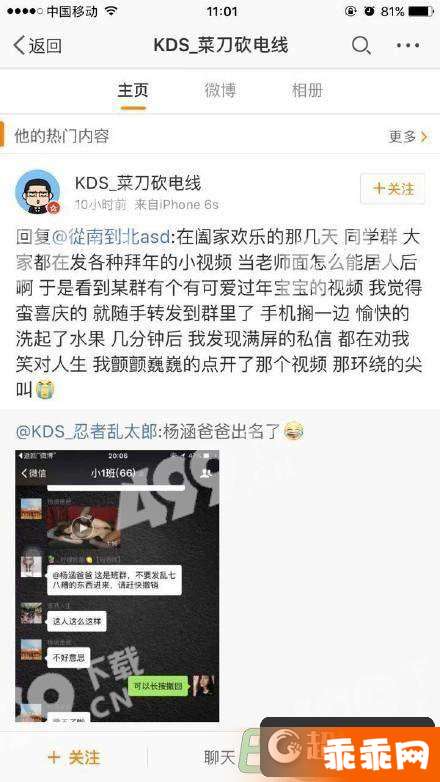Open the search magnifier icon
This screenshot has height=782, width=440.
(x=361, y=45)
